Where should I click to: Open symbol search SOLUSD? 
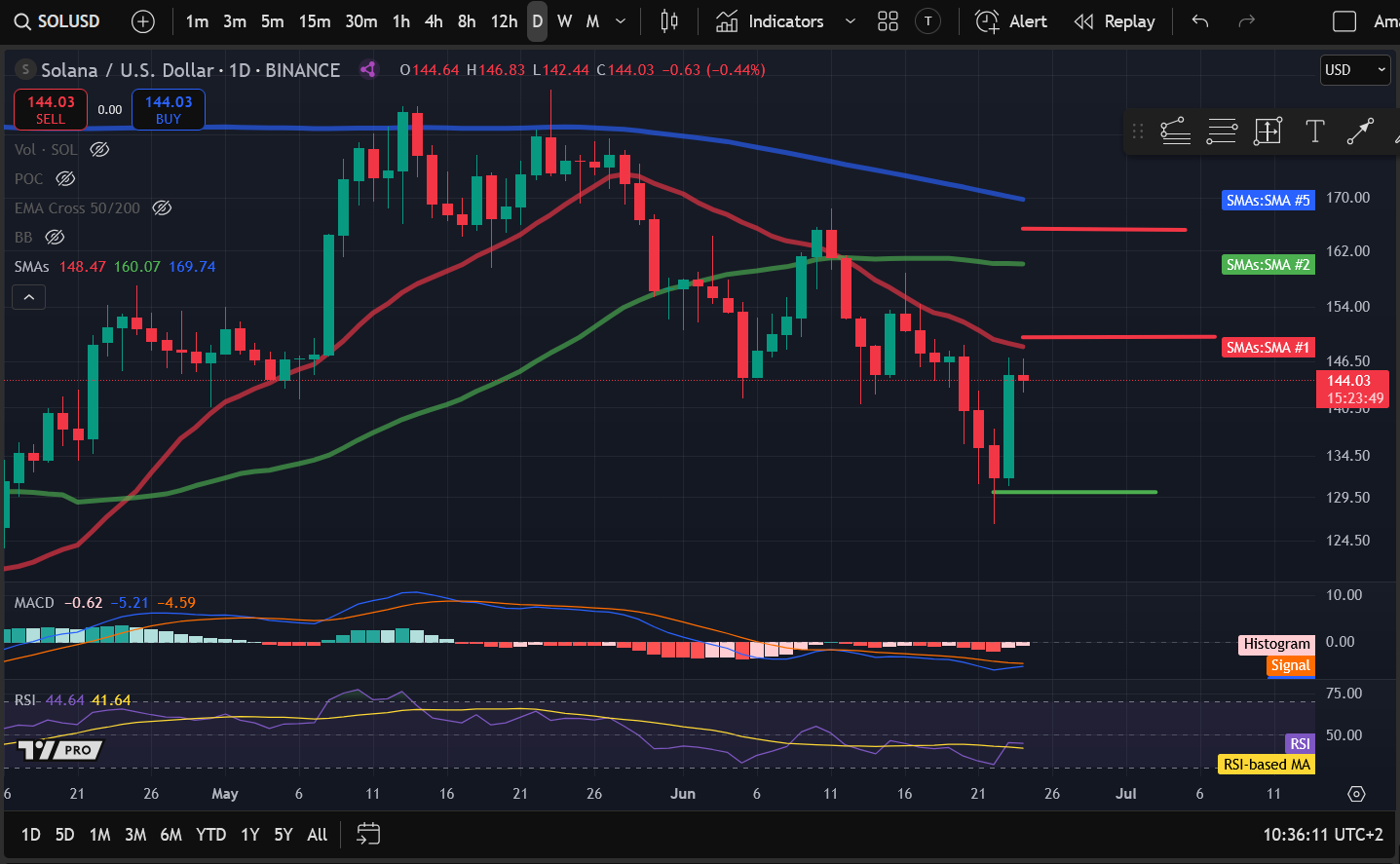(57, 21)
